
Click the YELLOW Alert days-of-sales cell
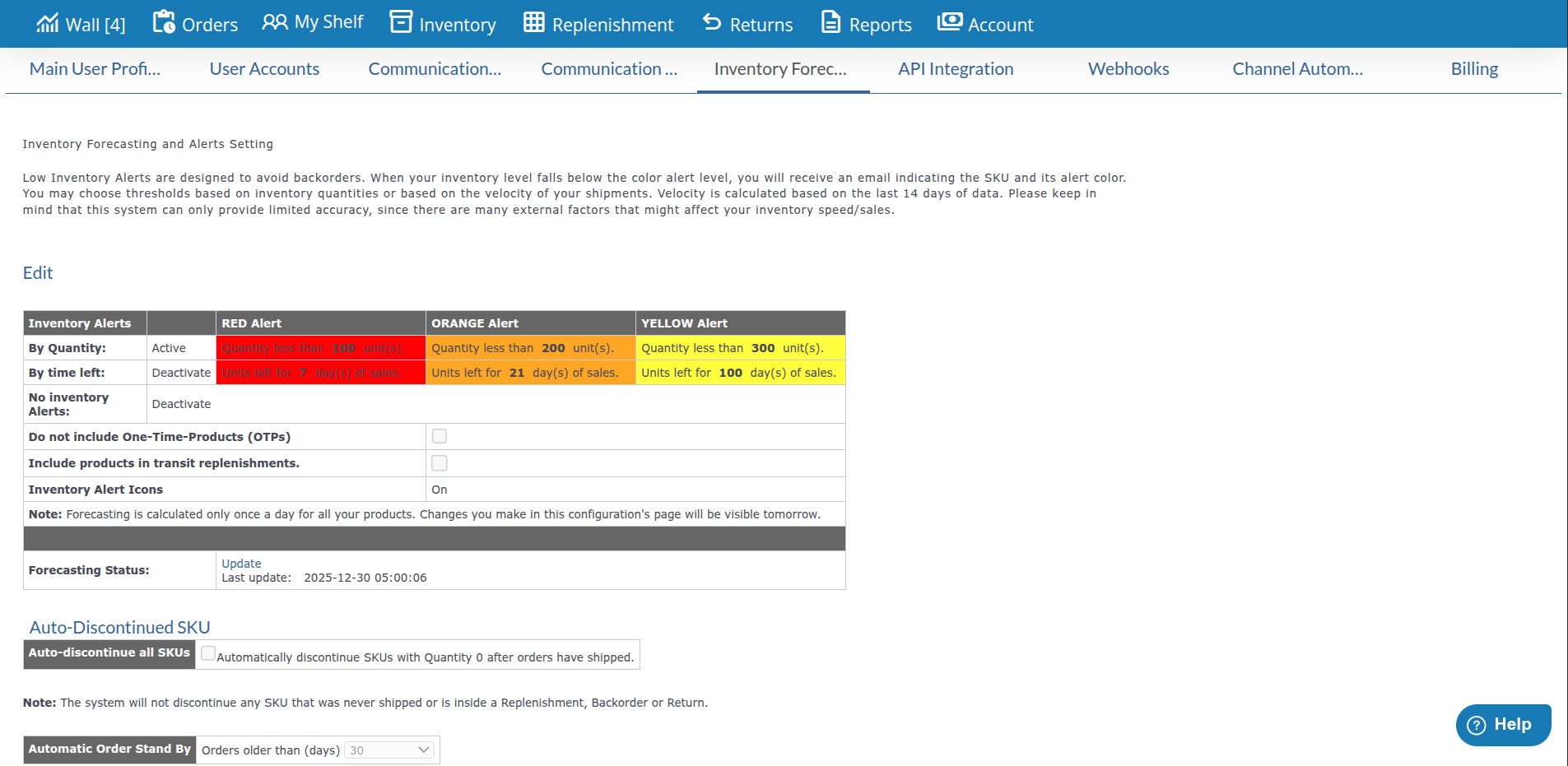click(x=739, y=372)
